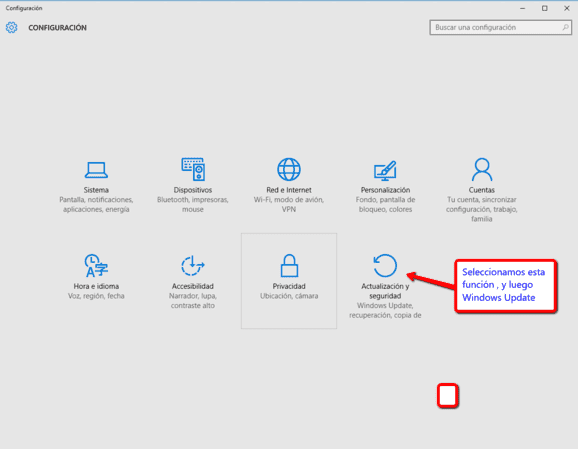Click the Configuración window title text
This screenshot has width=578, height=449.
pos(24,8)
